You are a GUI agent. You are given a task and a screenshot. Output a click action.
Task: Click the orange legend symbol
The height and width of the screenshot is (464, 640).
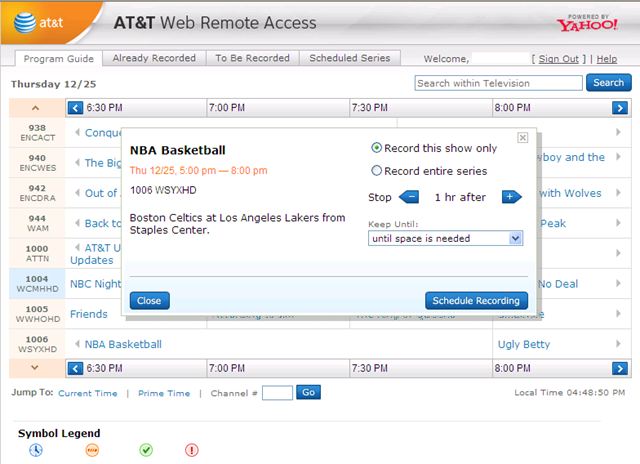pyautogui.click(x=92, y=450)
